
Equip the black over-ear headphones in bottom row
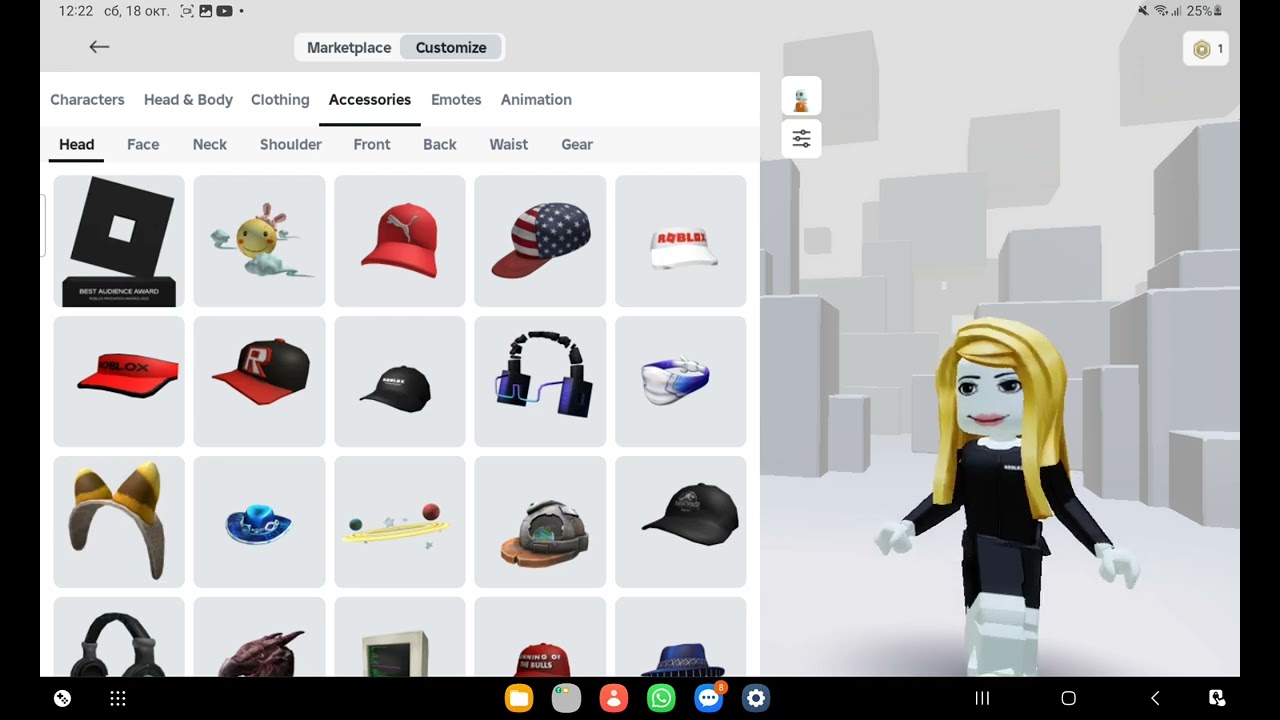[119, 637]
